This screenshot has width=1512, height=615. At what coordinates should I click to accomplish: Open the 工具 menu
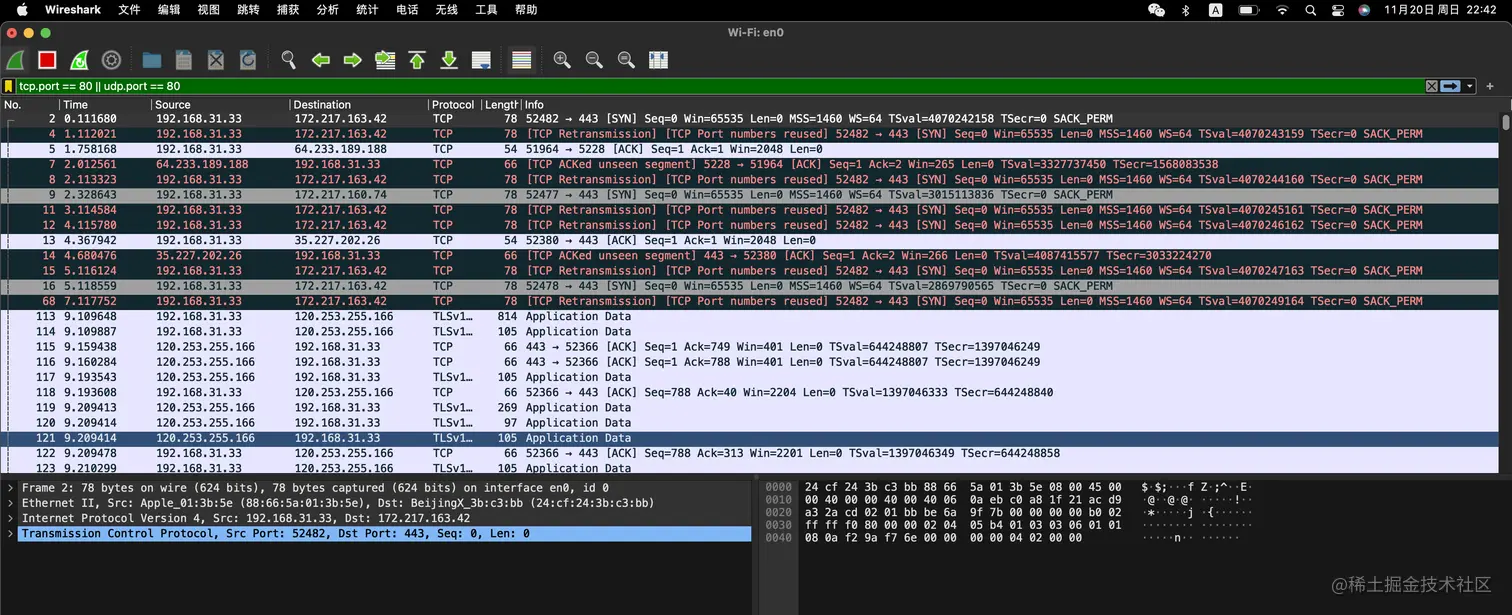point(486,10)
